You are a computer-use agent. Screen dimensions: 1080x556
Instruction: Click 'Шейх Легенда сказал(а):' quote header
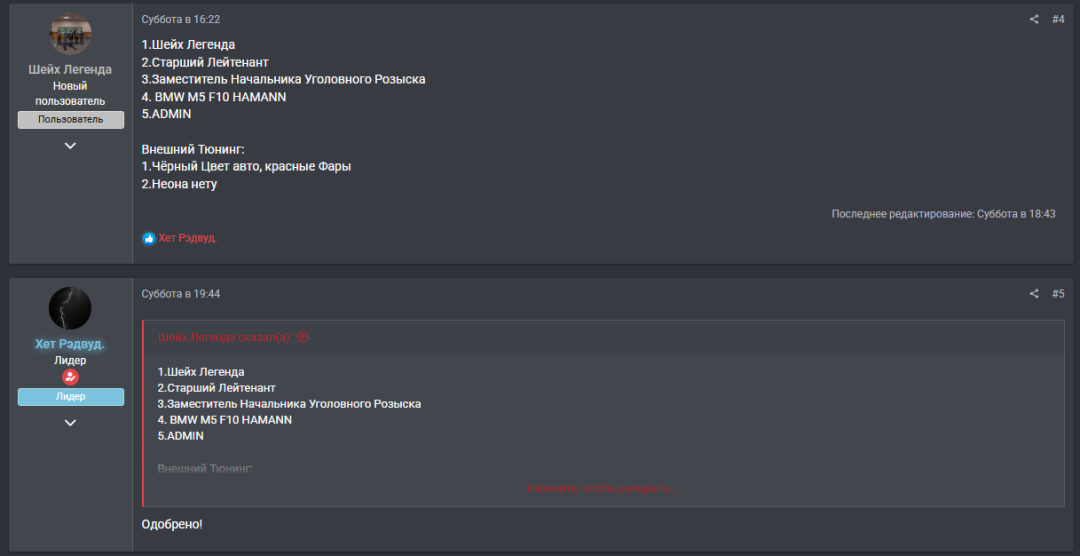point(226,338)
